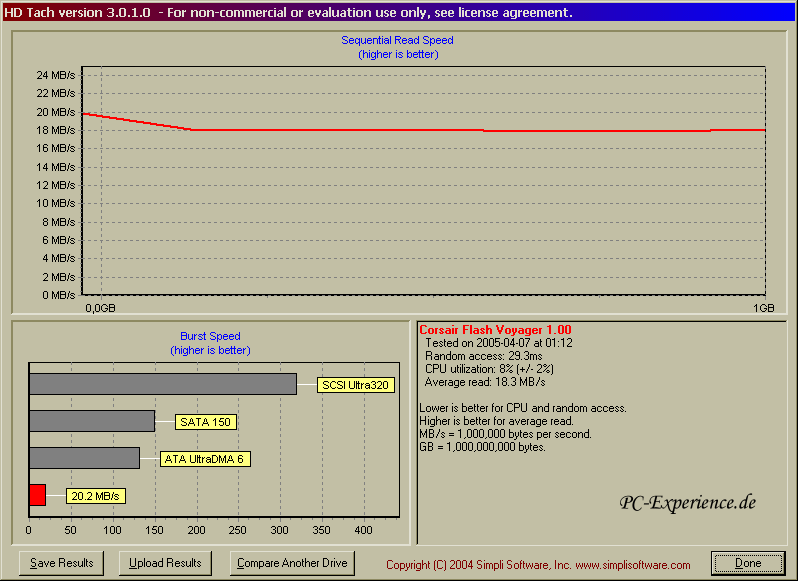Click the 24 MB/s axis label
The image size is (798, 581).
[55, 75]
